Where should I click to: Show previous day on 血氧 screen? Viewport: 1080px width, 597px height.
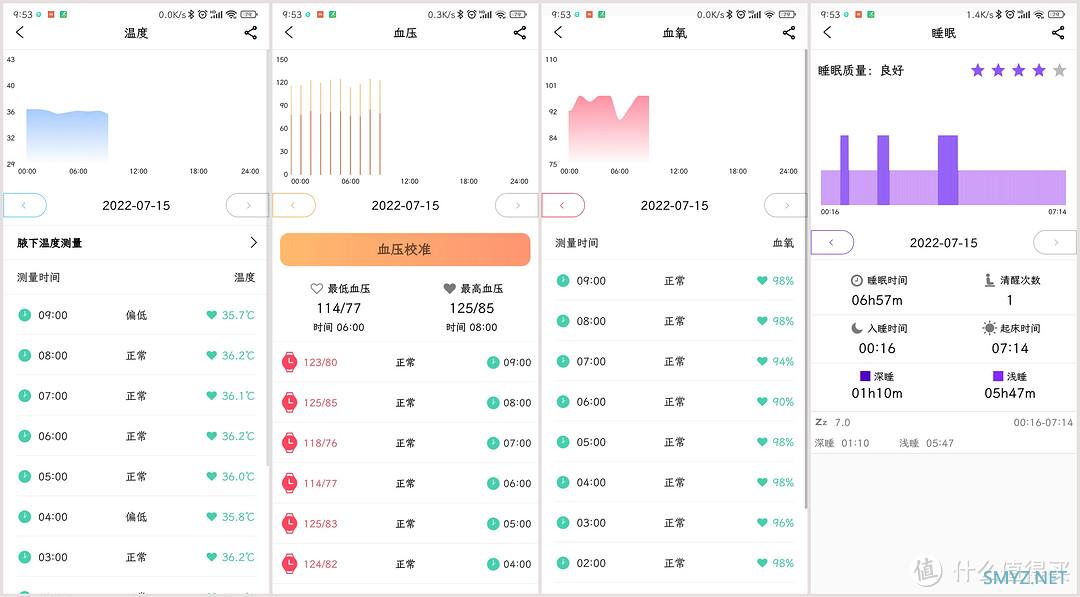563,205
